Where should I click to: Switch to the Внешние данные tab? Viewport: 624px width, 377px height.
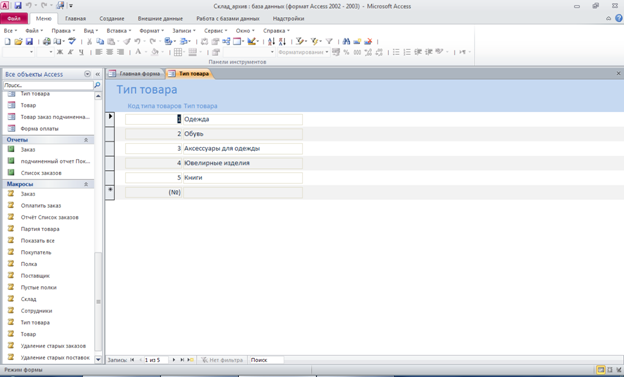[x=160, y=18]
